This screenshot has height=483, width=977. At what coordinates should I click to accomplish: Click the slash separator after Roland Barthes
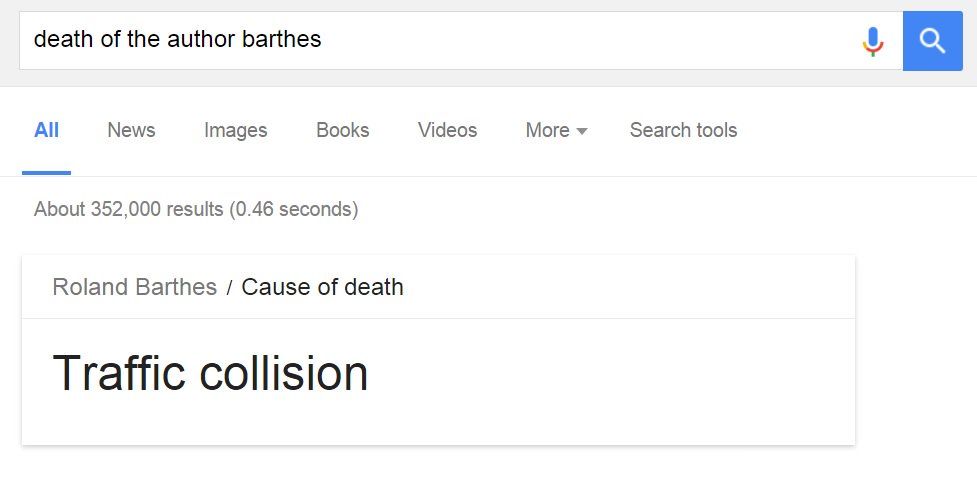229,288
